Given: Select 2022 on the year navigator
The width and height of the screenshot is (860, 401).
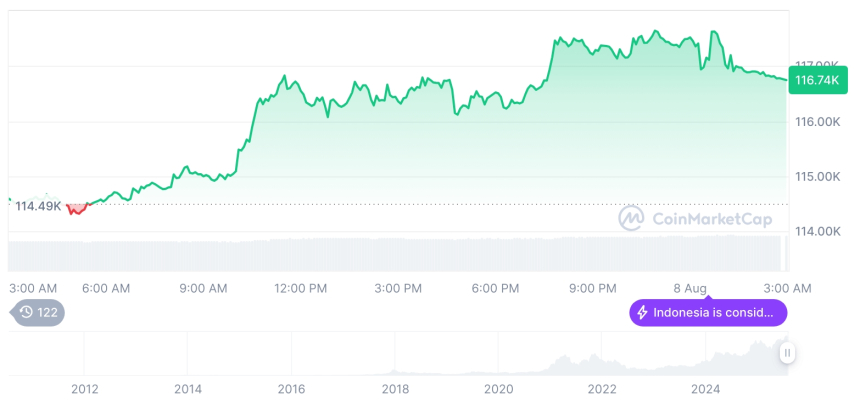Looking at the screenshot, I should 602,388.
